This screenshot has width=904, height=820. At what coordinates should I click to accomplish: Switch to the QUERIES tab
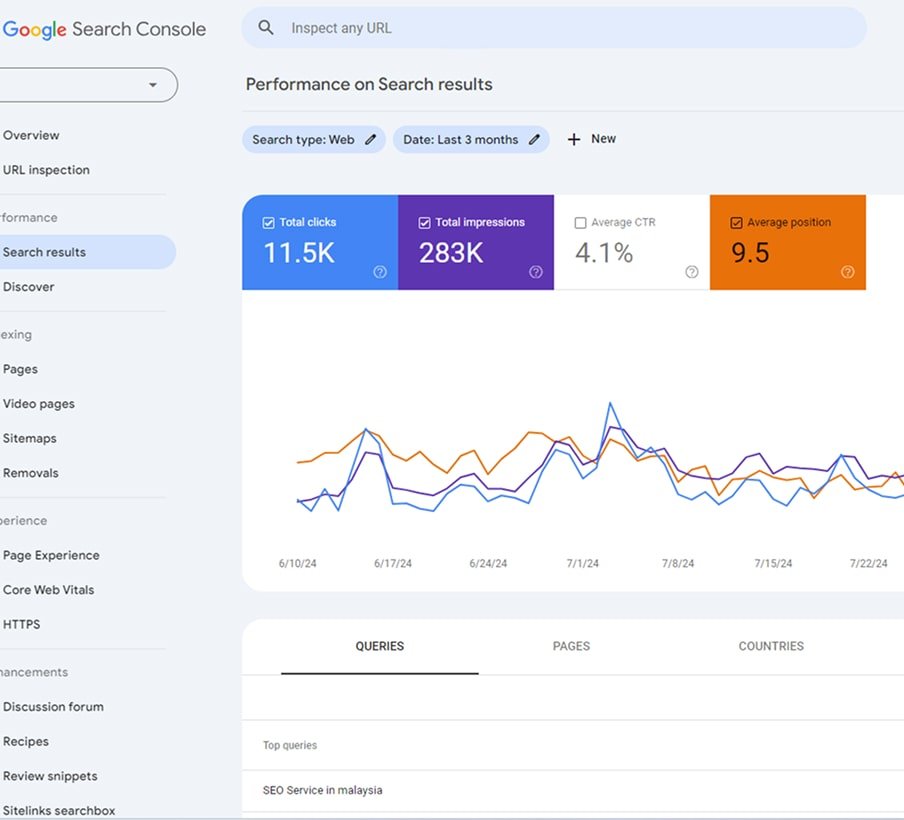[x=380, y=646]
